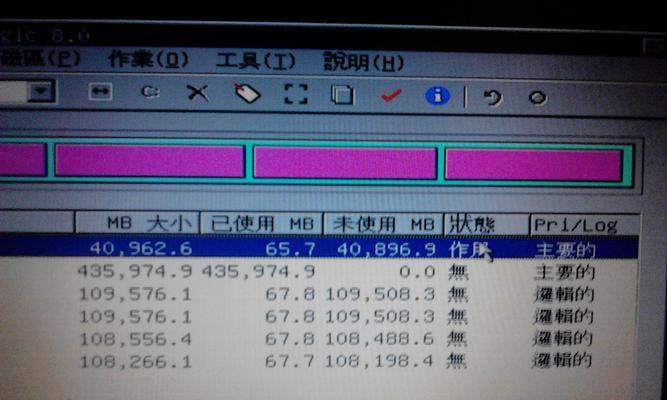
Task: Click the 67.7 used MB cell
Action: click(290, 361)
